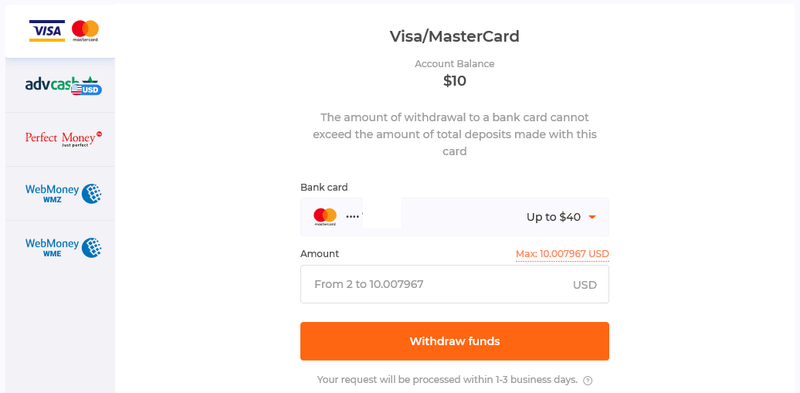This screenshot has width=800, height=393.
Task: Click the Visa logo in the sidebar
Action: [x=47, y=31]
